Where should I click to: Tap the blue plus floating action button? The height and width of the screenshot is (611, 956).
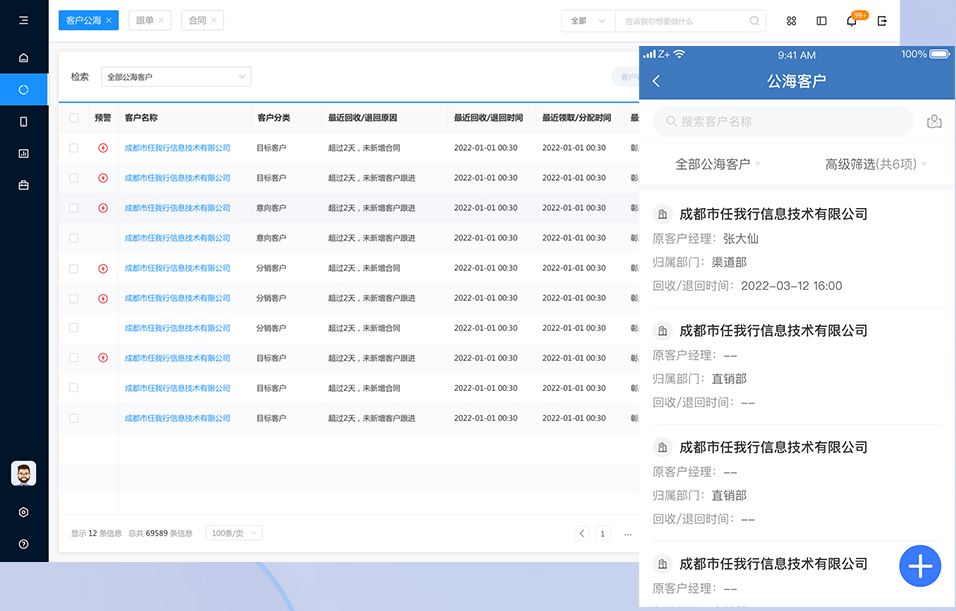pos(919,566)
